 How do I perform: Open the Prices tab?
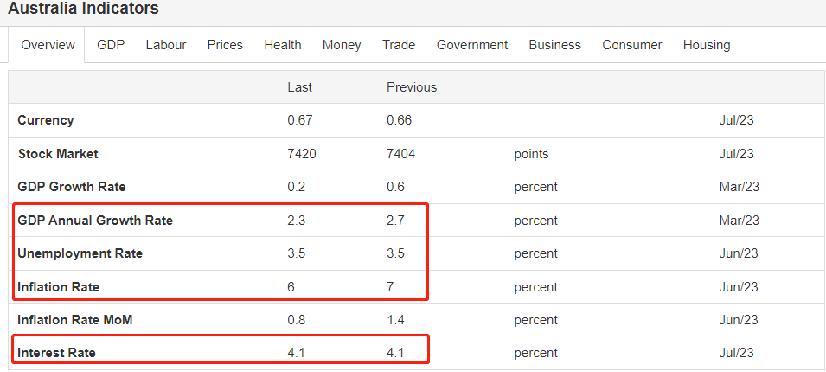click(225, 45)
